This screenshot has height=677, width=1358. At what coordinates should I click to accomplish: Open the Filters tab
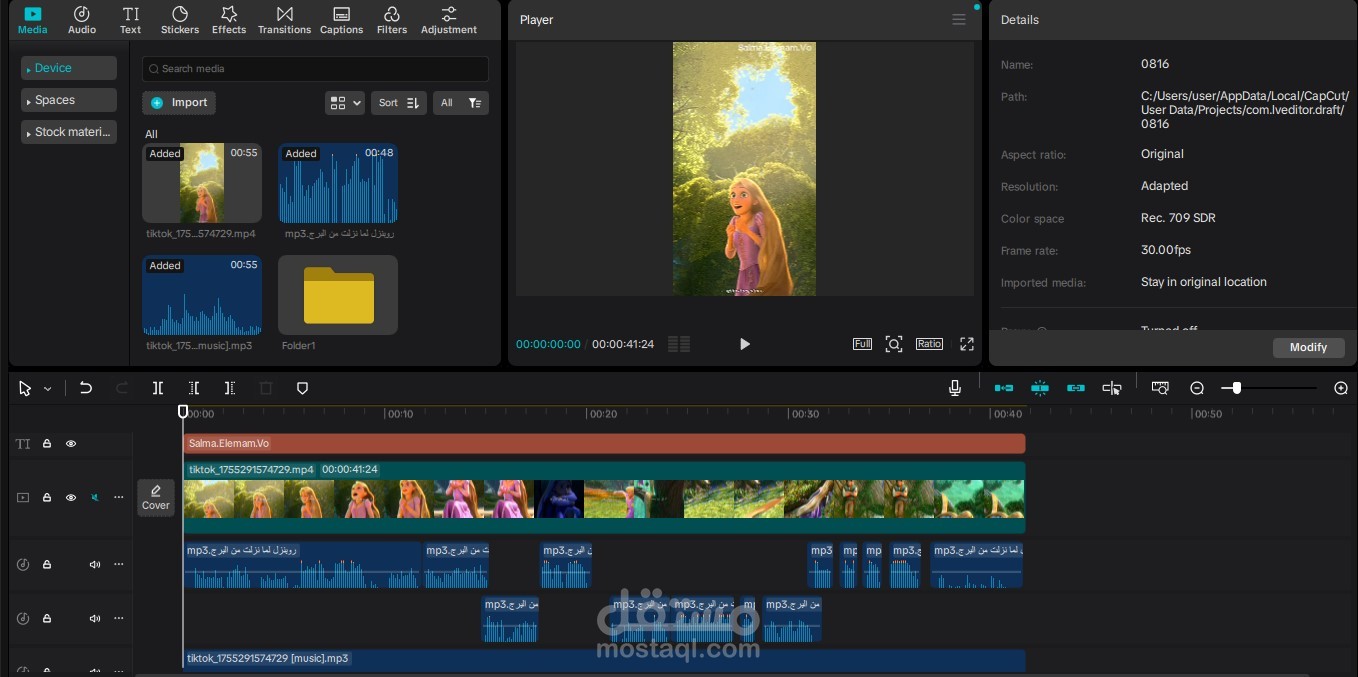pos(392,20)
